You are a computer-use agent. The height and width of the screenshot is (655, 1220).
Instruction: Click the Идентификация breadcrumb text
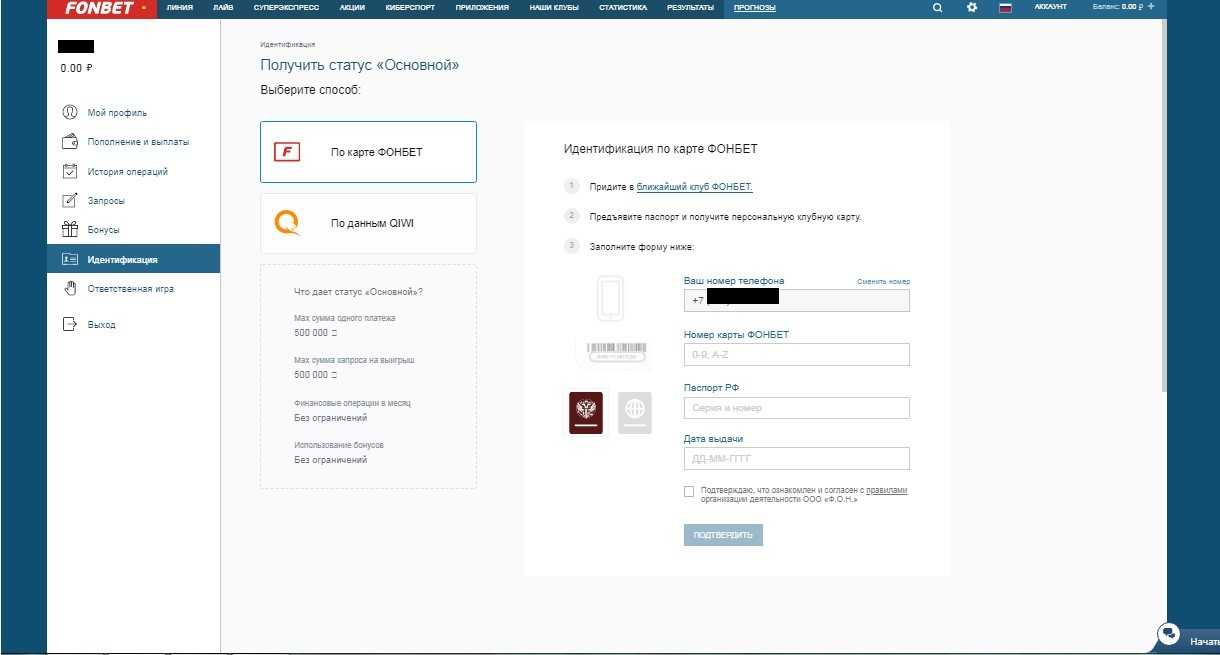[287, 45]
